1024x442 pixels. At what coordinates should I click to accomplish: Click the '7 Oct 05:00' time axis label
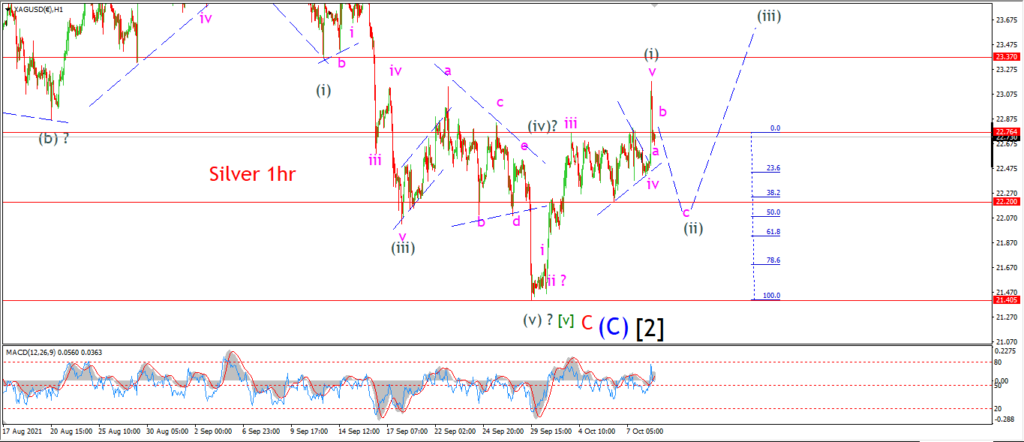[648, 432]
